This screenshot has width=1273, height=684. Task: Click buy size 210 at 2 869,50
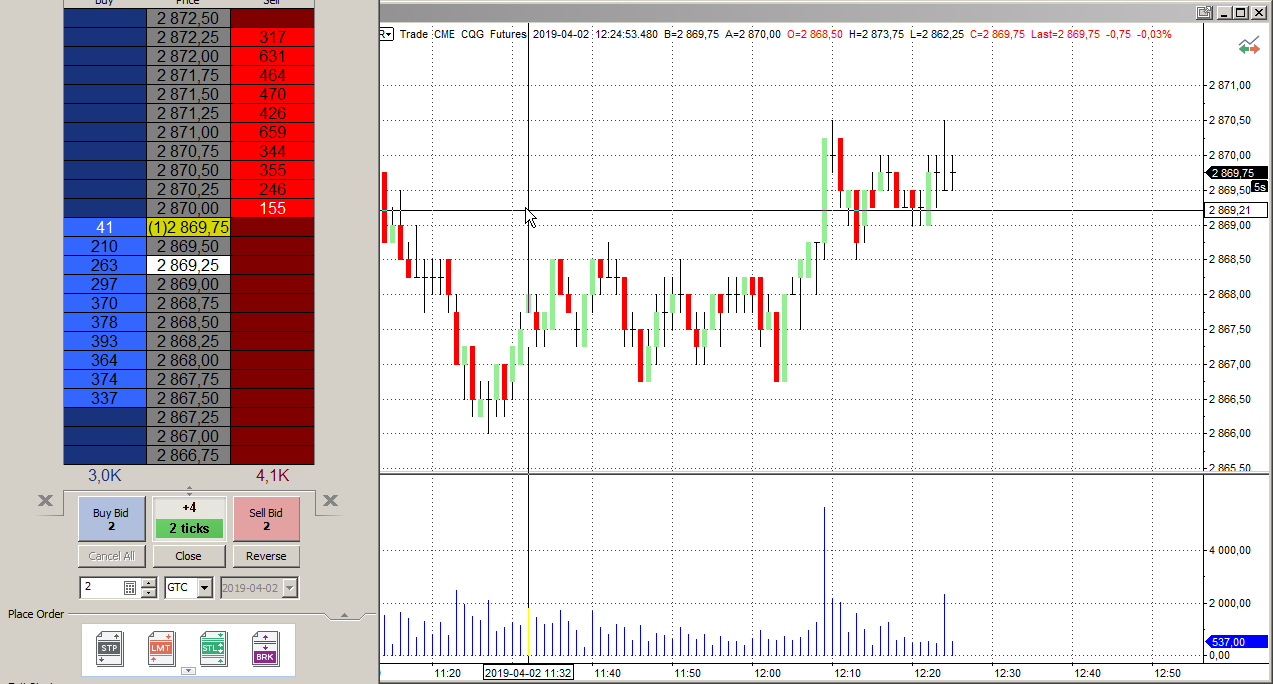(104, 246)
